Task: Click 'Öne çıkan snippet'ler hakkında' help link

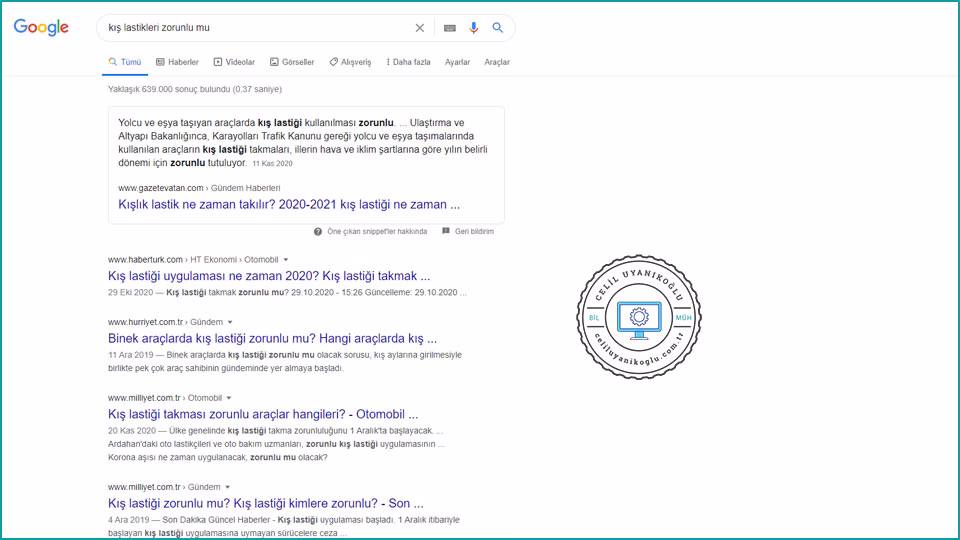Action: [377, 231]
